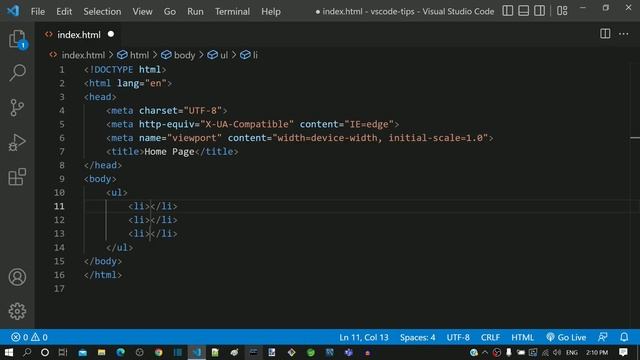The width and height of the screenshot is (640, 360).
Task: Select the index.html editor tab
Action: pos(78,35)
